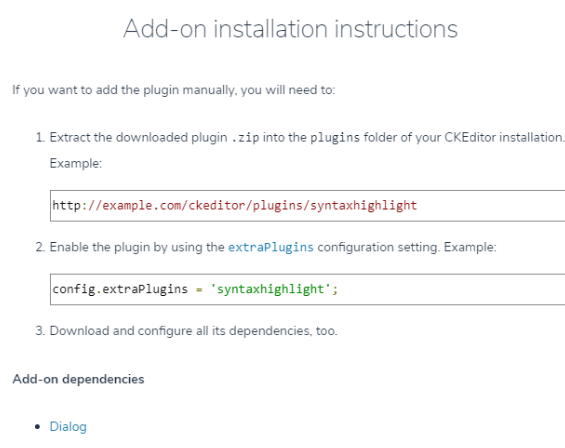Viewport: 565px width, 448px height.
Task: Click the 'Example:' label under step one
Action: click(x=76, y=164)
